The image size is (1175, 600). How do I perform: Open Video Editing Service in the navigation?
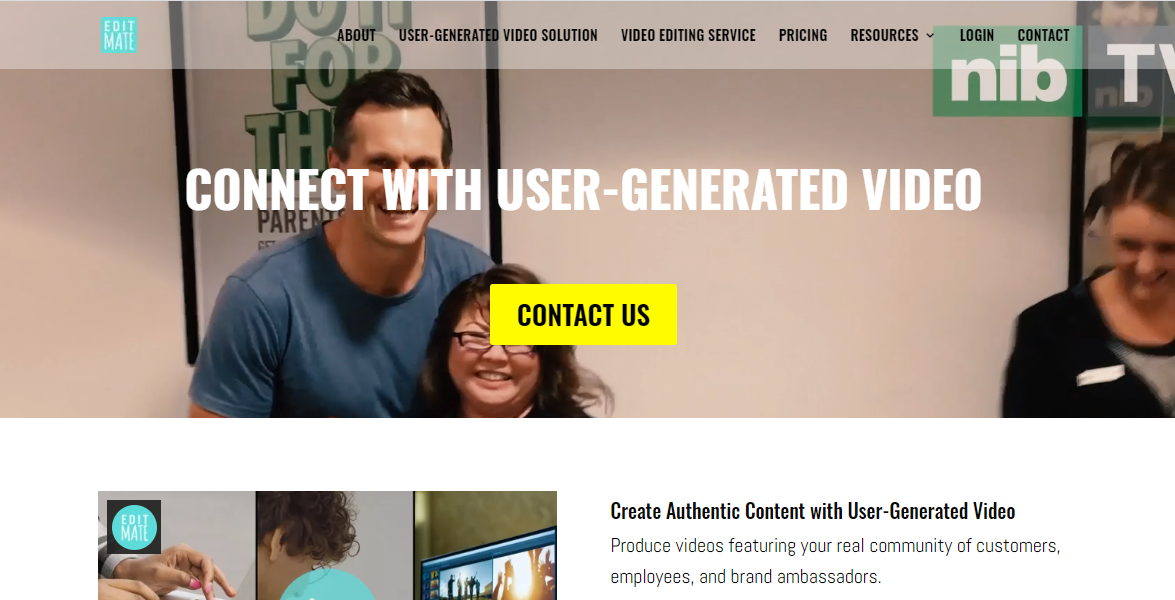688,35
